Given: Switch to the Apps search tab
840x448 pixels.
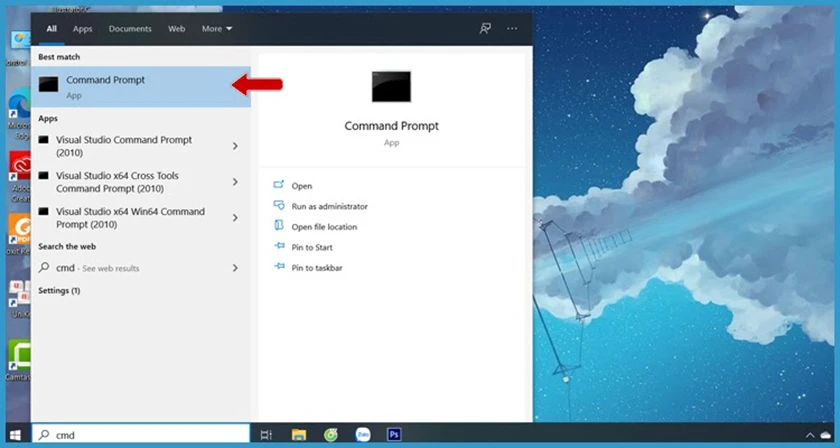Looking at the screenshot, I should pyautogui.click(x=82, y=29).
